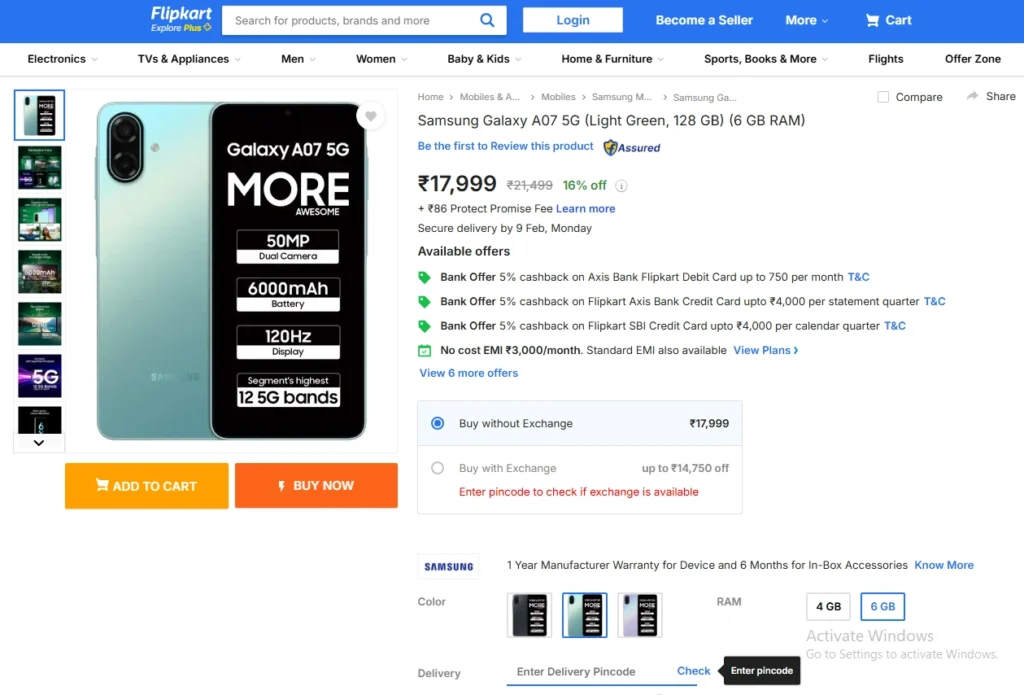Share this product

tap(990, 96)
